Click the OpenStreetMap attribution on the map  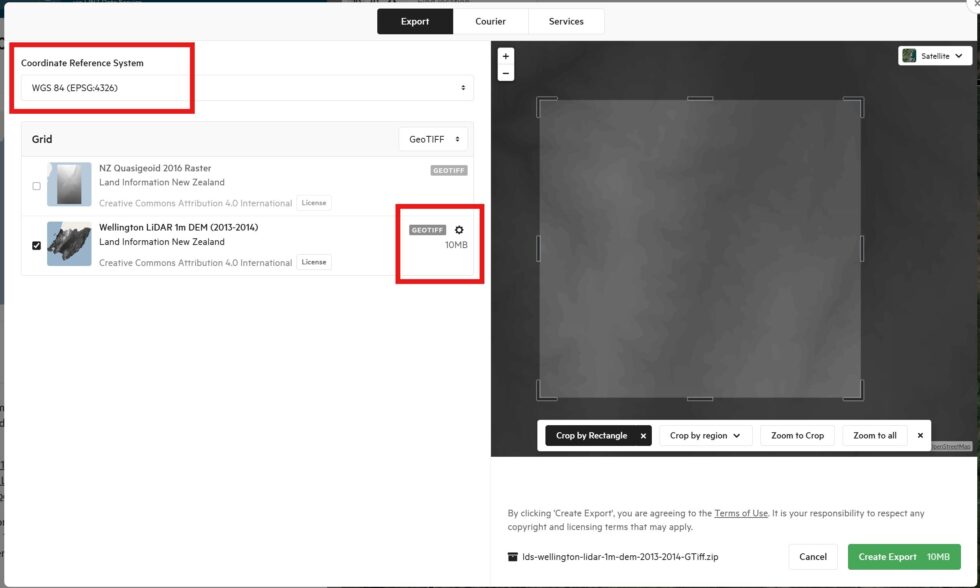coord(951,446)
